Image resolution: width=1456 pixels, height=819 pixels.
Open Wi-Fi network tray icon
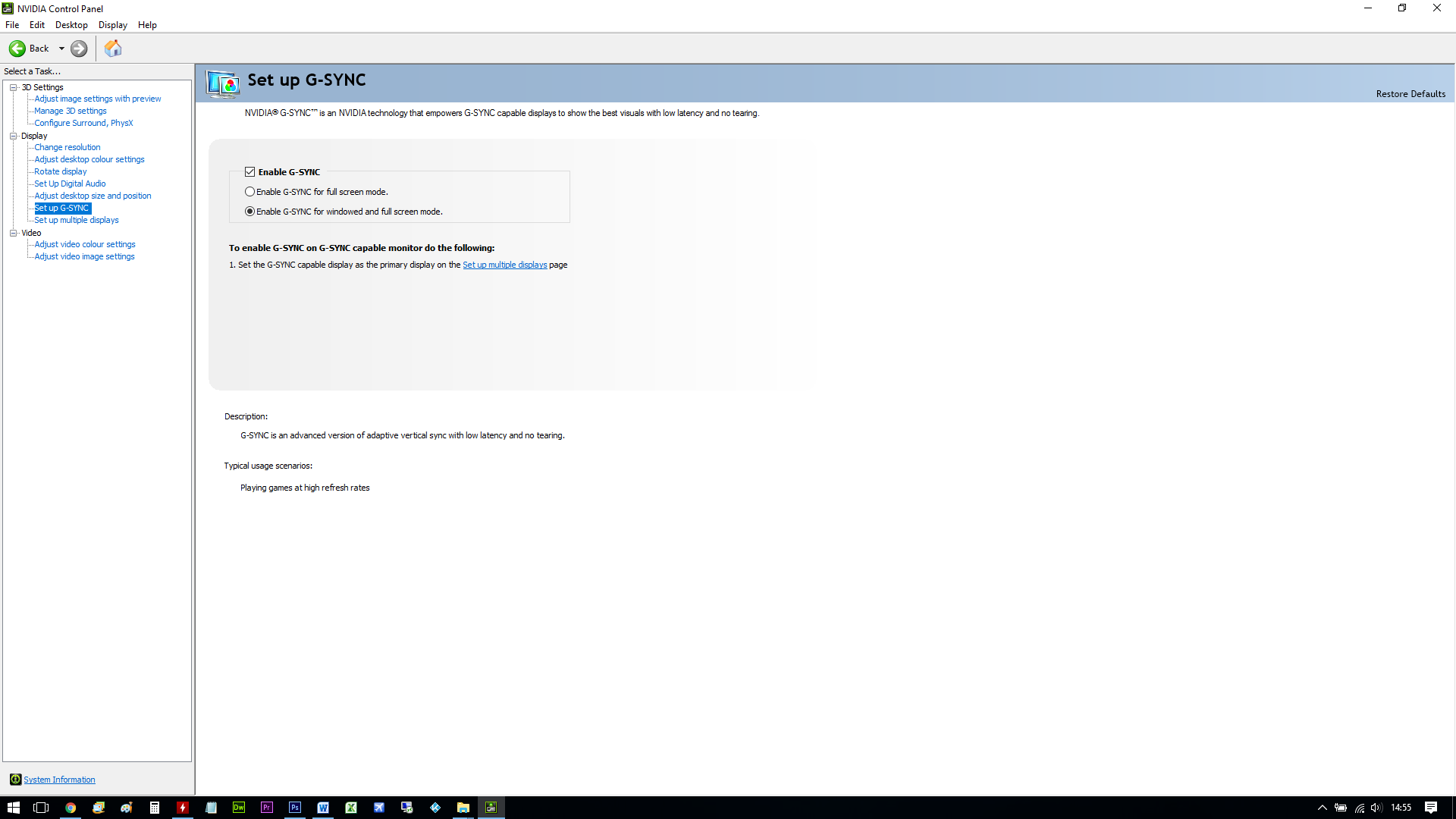coord(1360,808)
